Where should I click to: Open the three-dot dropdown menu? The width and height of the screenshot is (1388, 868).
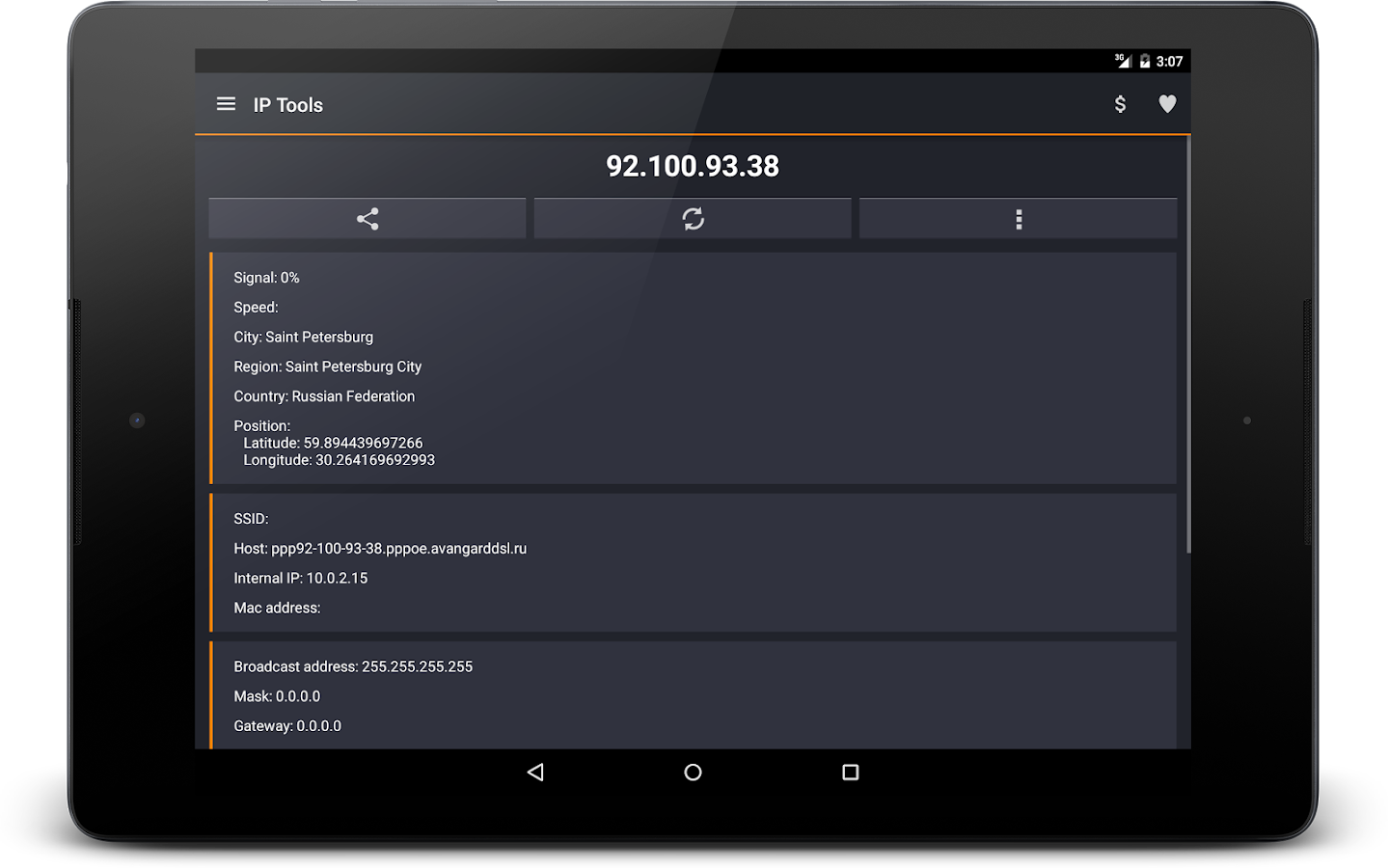click(1019, 218)
